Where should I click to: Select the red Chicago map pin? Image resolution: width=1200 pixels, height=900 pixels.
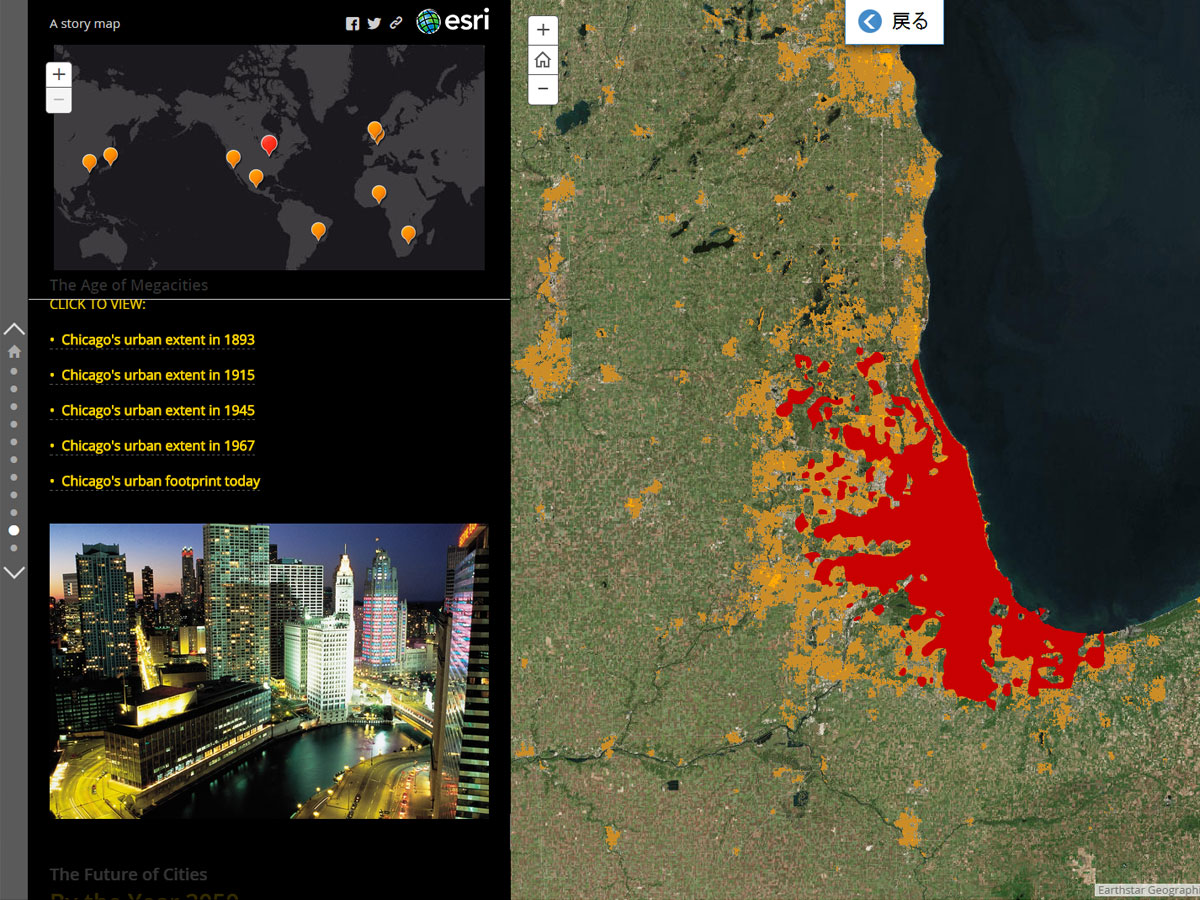coord(269,144)
